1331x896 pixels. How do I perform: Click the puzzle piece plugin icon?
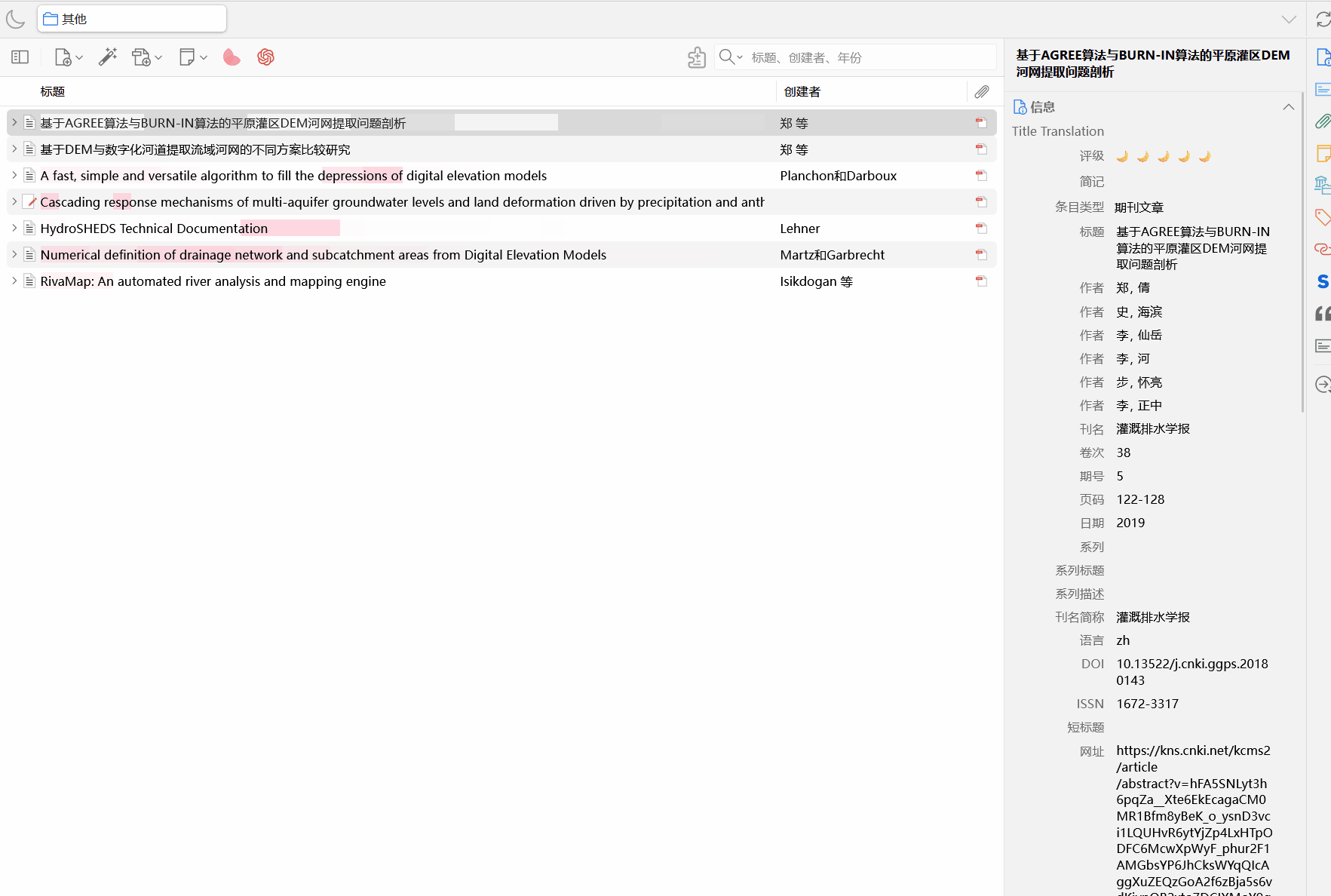(x=697, y=57)
